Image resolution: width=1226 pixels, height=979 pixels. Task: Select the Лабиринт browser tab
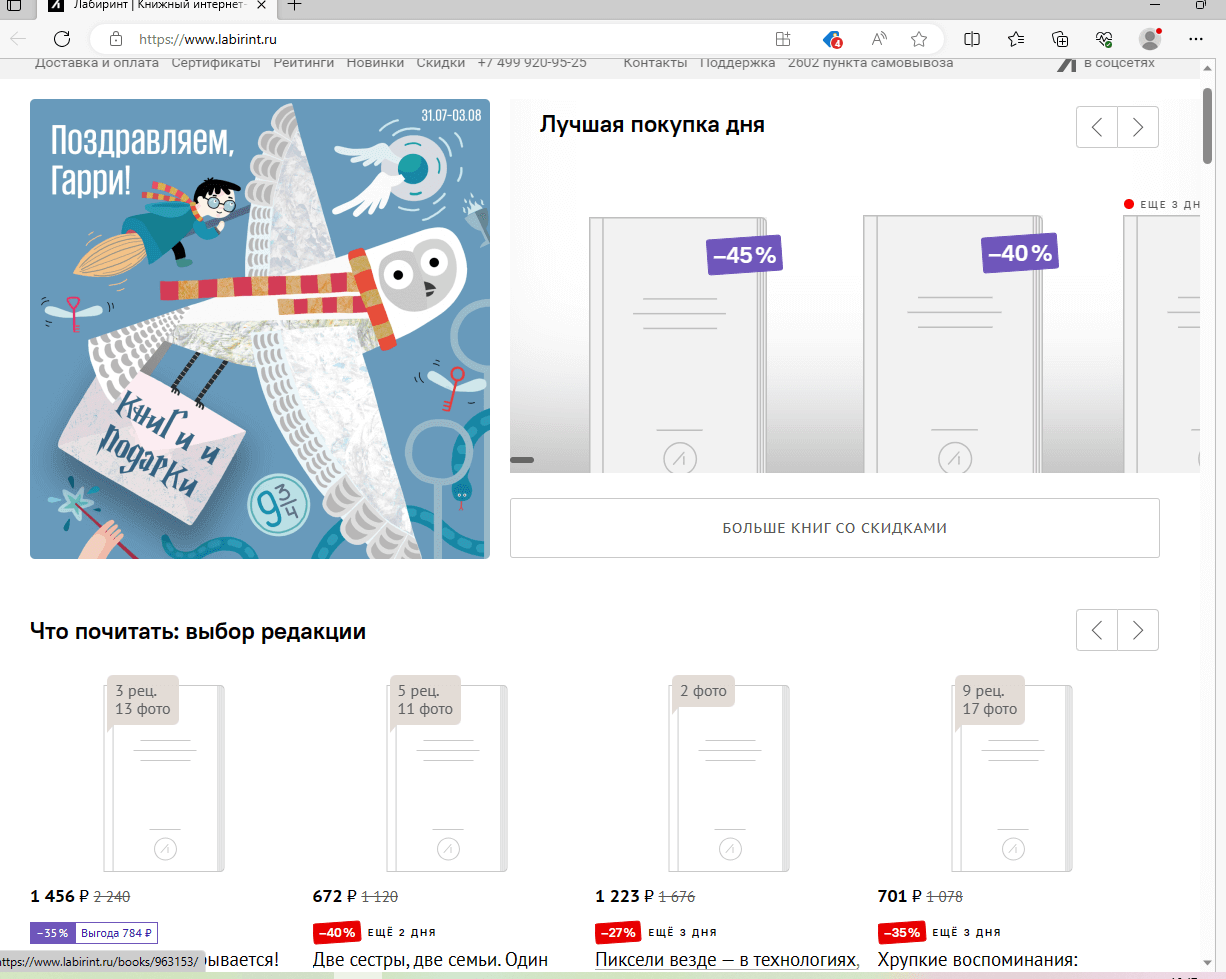[158, 6]
